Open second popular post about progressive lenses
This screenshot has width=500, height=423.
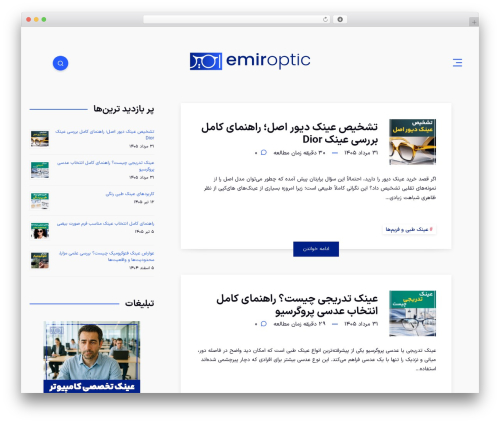(105, 166)
